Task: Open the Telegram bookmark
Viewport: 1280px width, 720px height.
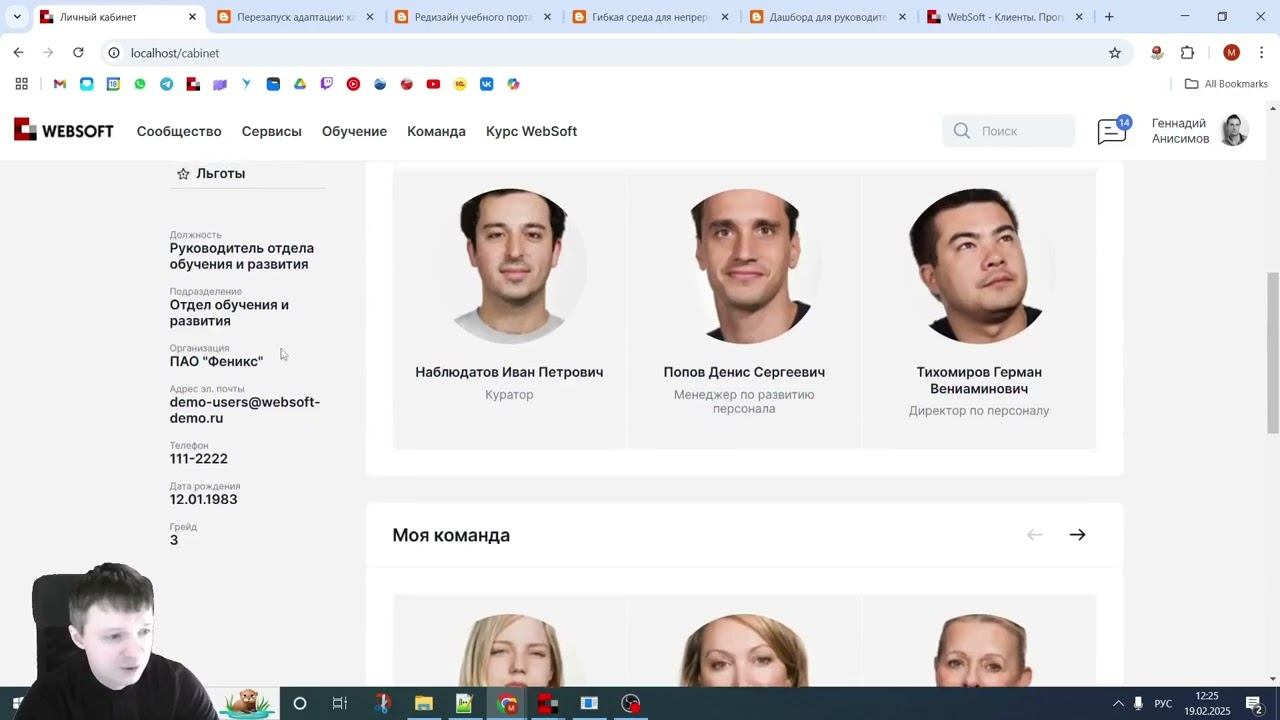Action: 166,84
